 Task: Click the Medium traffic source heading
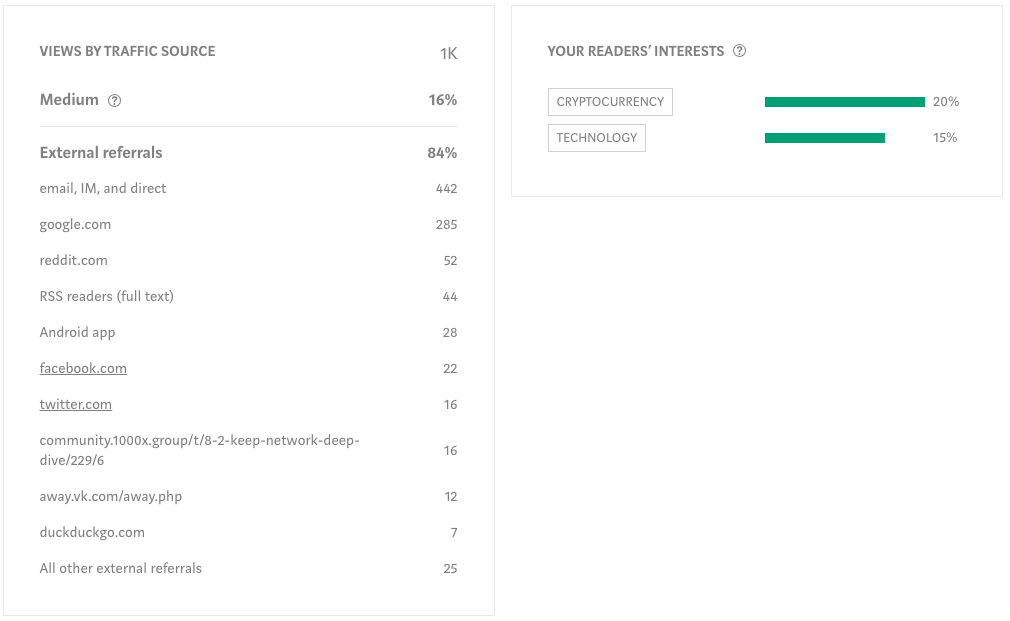pos(69,100)
